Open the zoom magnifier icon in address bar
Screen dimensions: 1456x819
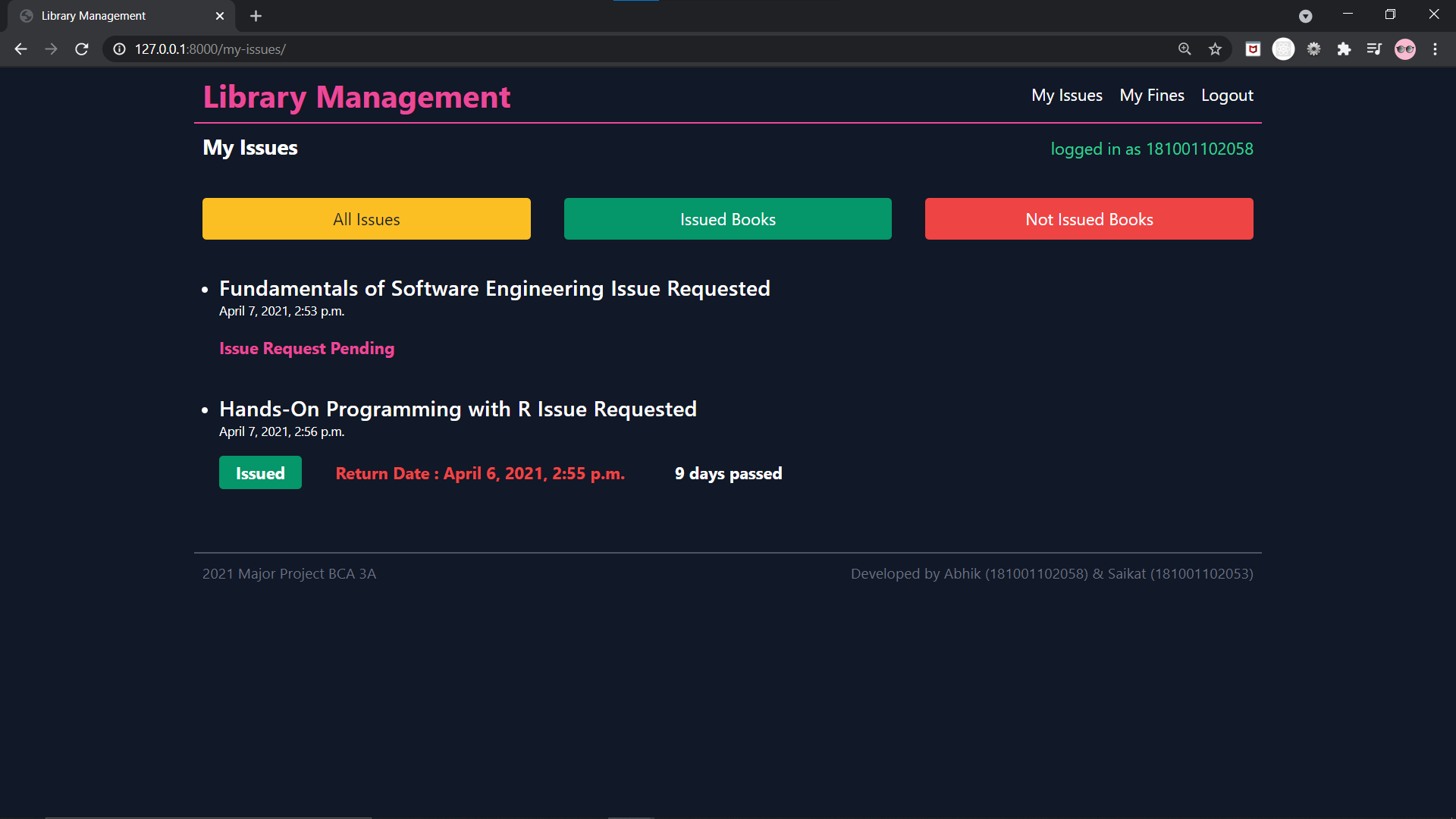click(x=1185, y=49)
